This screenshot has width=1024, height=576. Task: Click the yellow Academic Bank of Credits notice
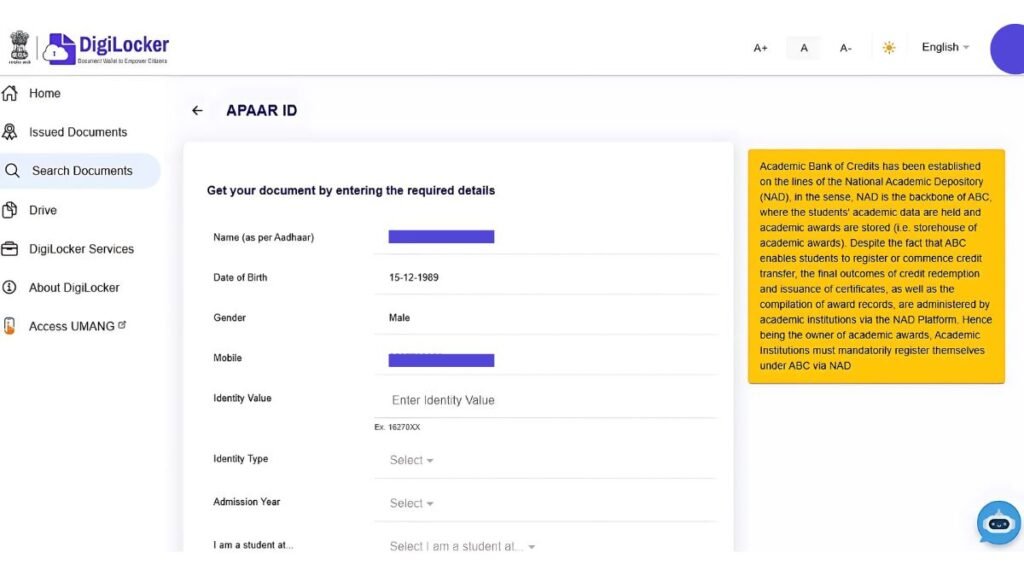click(876, 266)
